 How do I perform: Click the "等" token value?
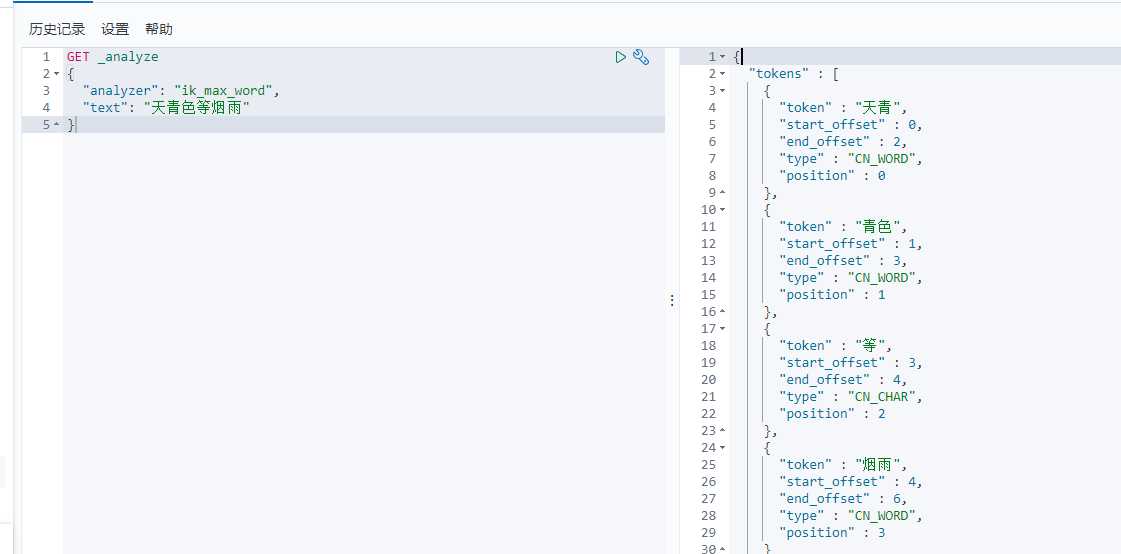point(868,346)
